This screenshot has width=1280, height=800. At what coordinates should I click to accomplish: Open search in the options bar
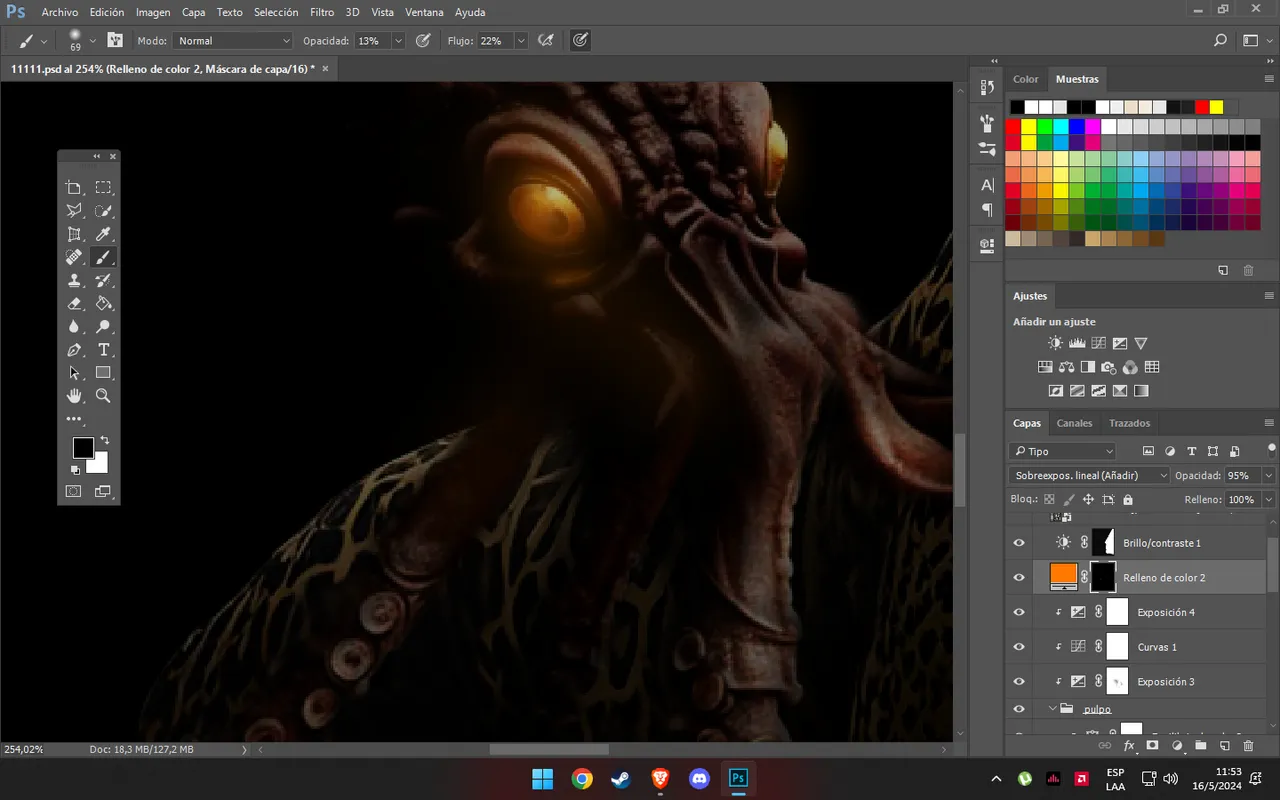click(1220, 41)
